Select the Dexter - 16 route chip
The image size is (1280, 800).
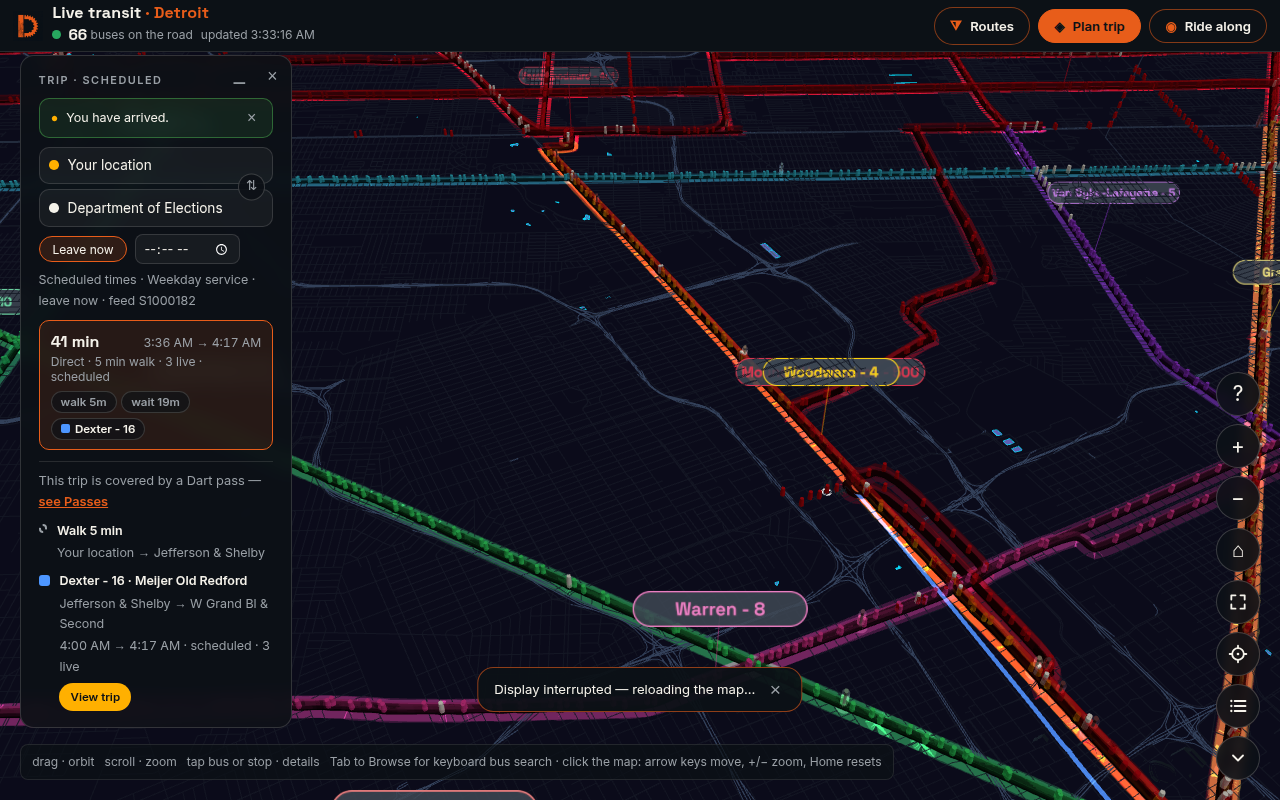pyautogui.click(x=98, y=429)
